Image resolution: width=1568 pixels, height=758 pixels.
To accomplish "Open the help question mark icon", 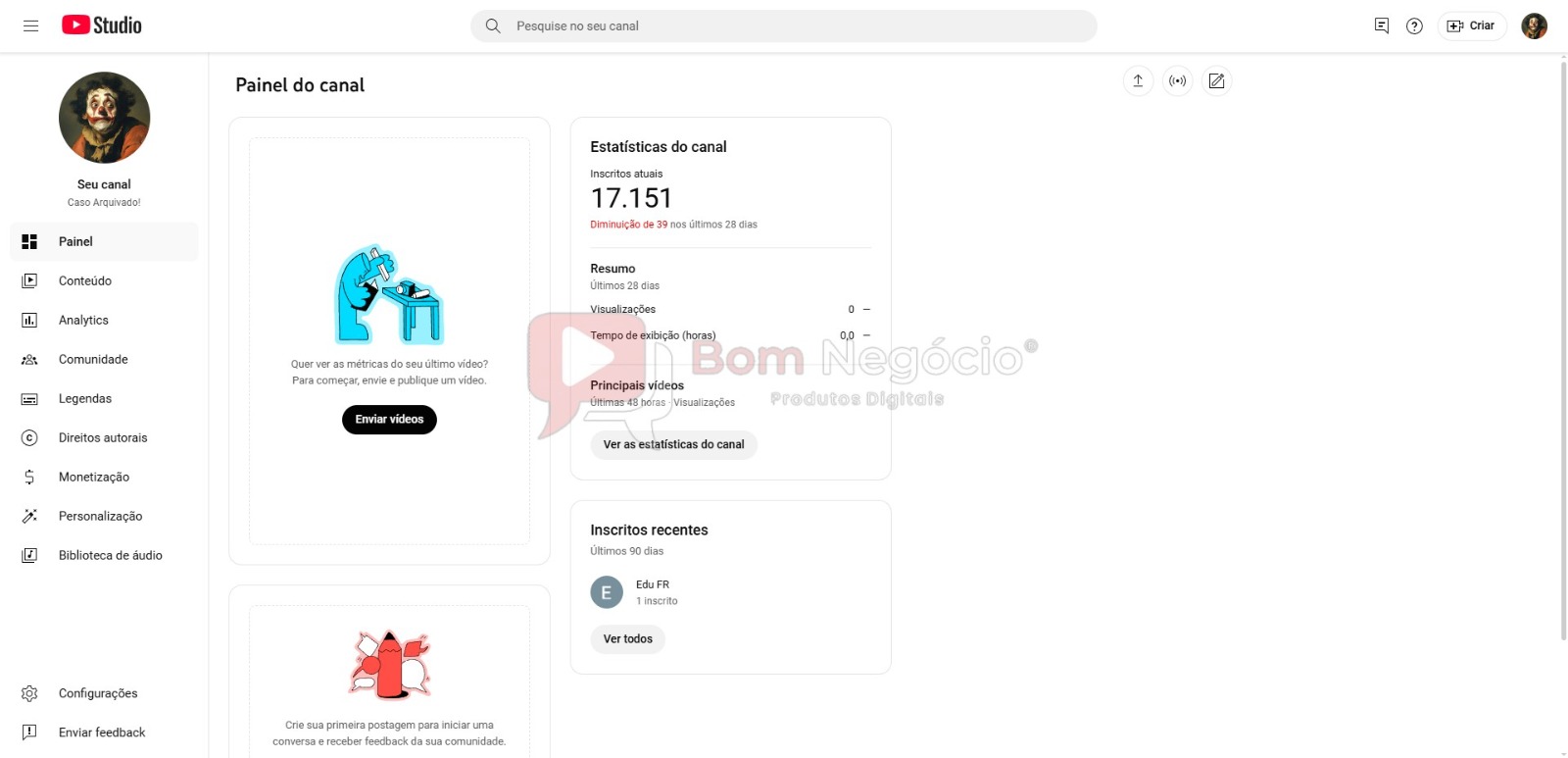I will (1414, 26).
